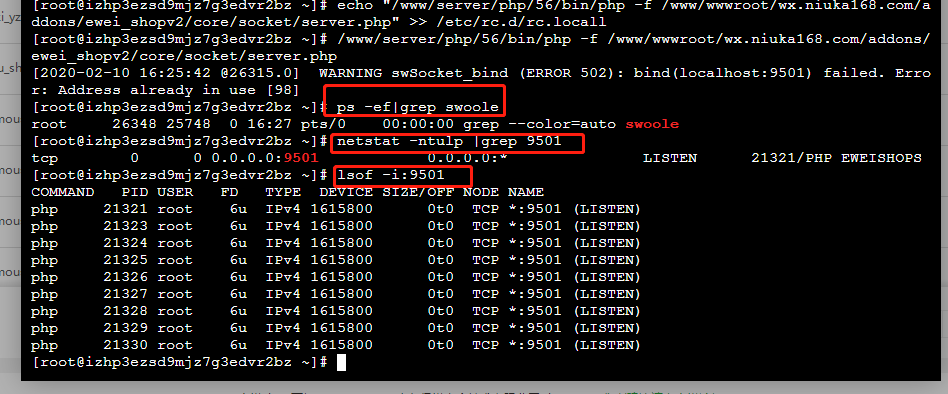Click "root" user in PID 21329 row
The image size is (948, 394).
point(175,328)
